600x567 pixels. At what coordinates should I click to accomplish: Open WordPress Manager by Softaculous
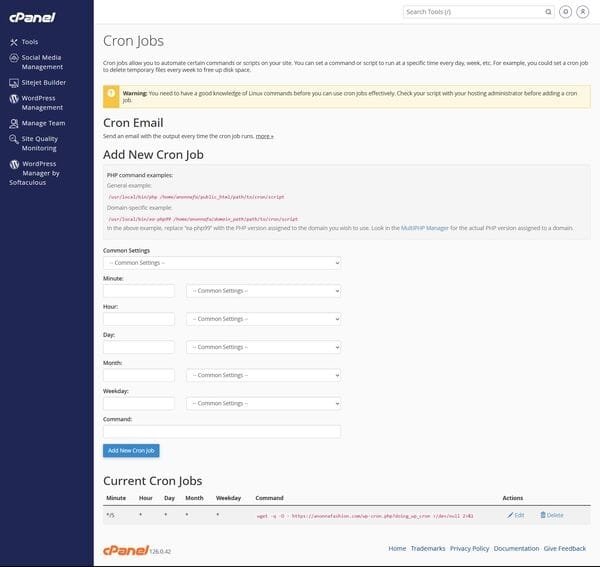click(x=14, y=164)
